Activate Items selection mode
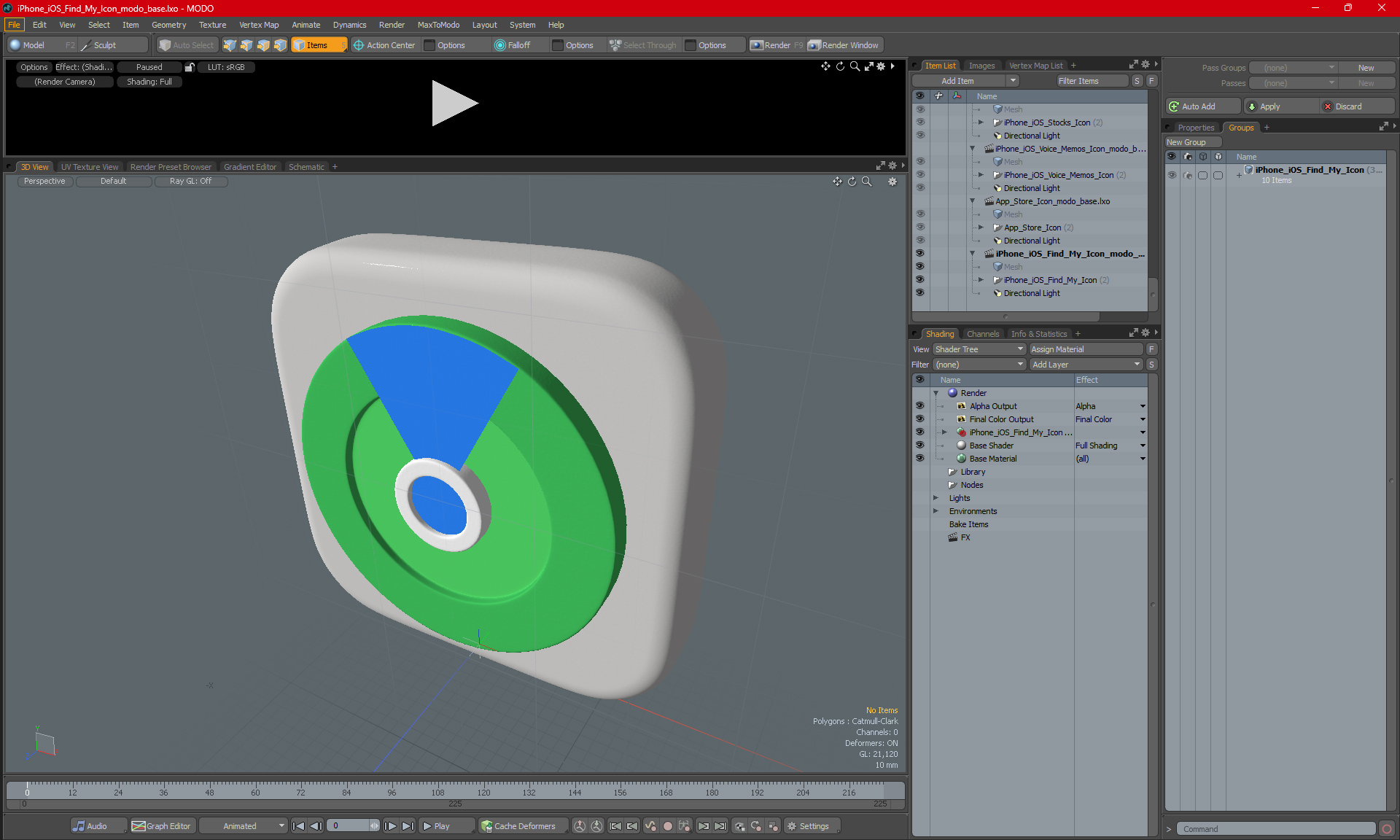1400x840 pixels. coord(319,45)
